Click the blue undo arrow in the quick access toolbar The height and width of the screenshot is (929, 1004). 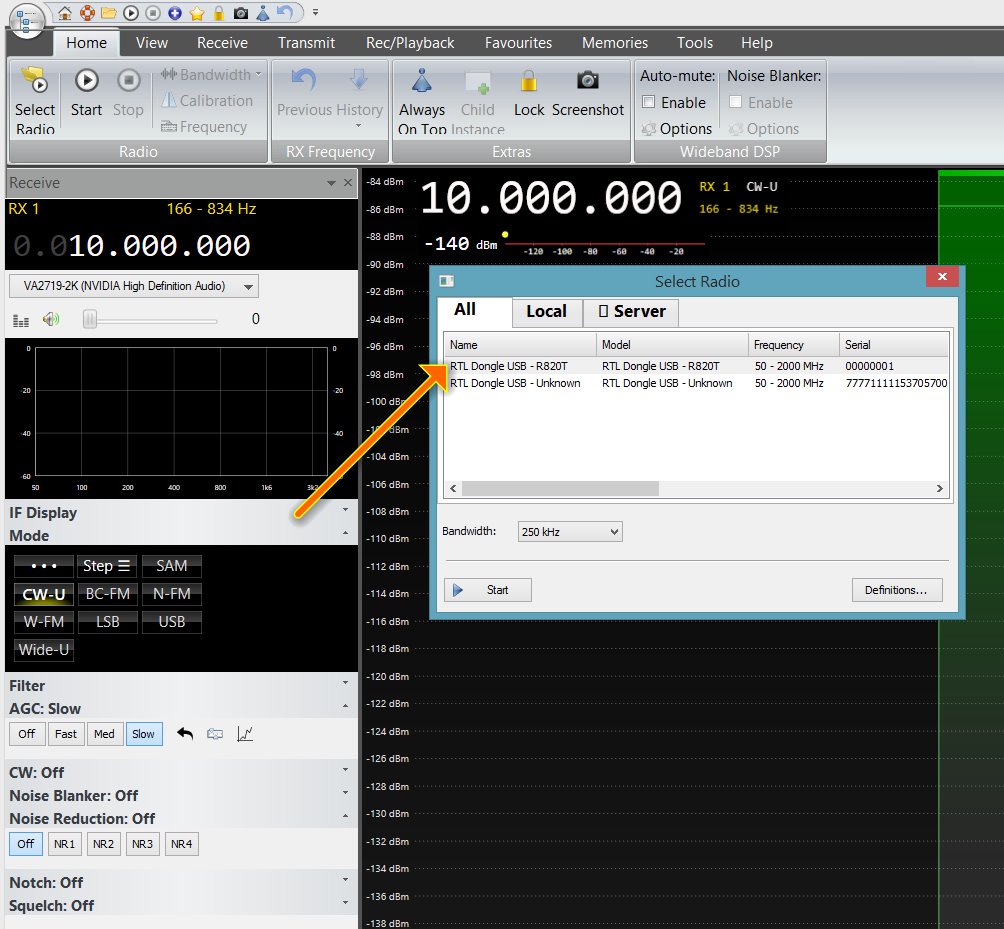284,13
